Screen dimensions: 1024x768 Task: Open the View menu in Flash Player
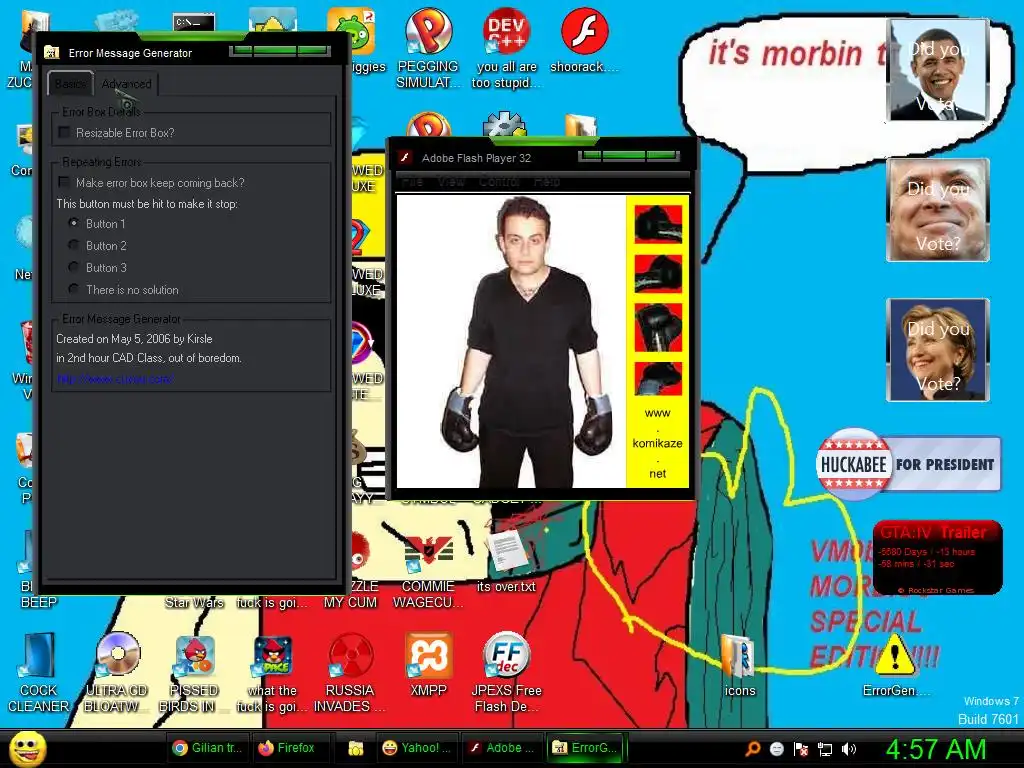click(x=451, y=182)
